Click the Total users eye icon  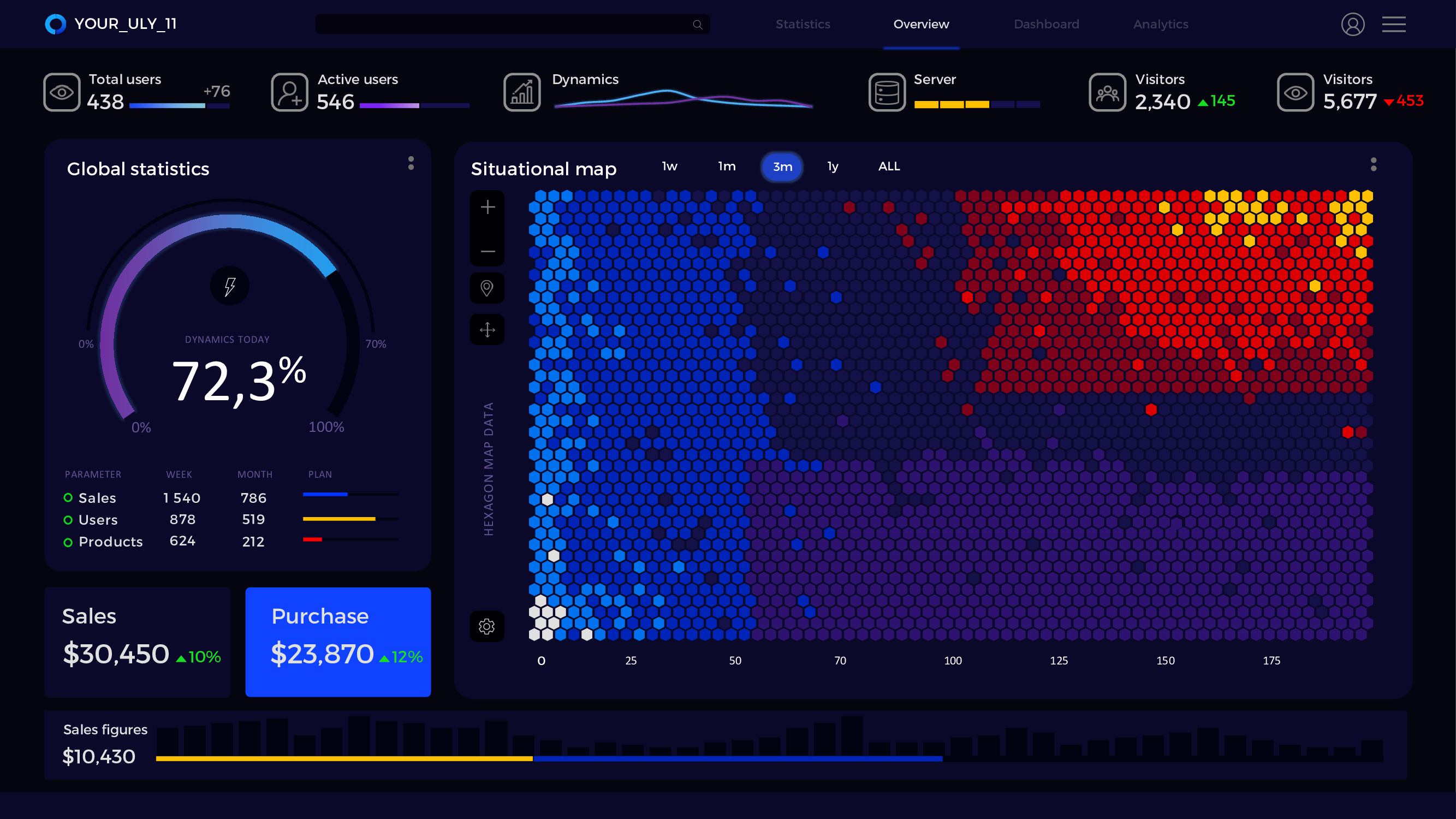[x=62, y=92]
